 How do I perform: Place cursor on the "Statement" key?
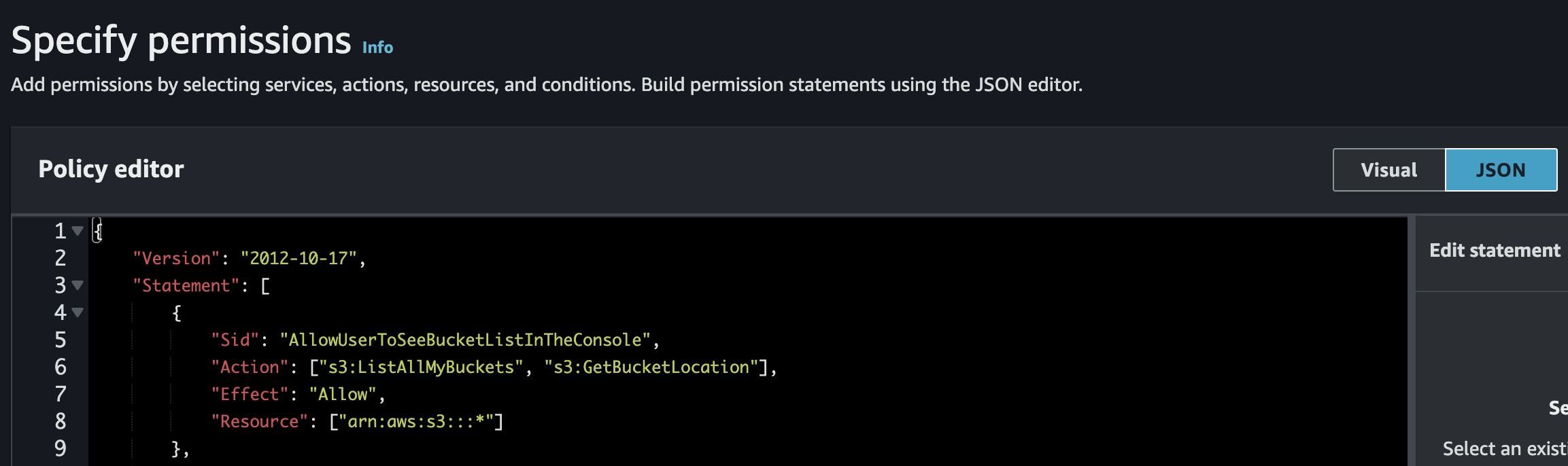pyautogui.click(x=186, y=286)
